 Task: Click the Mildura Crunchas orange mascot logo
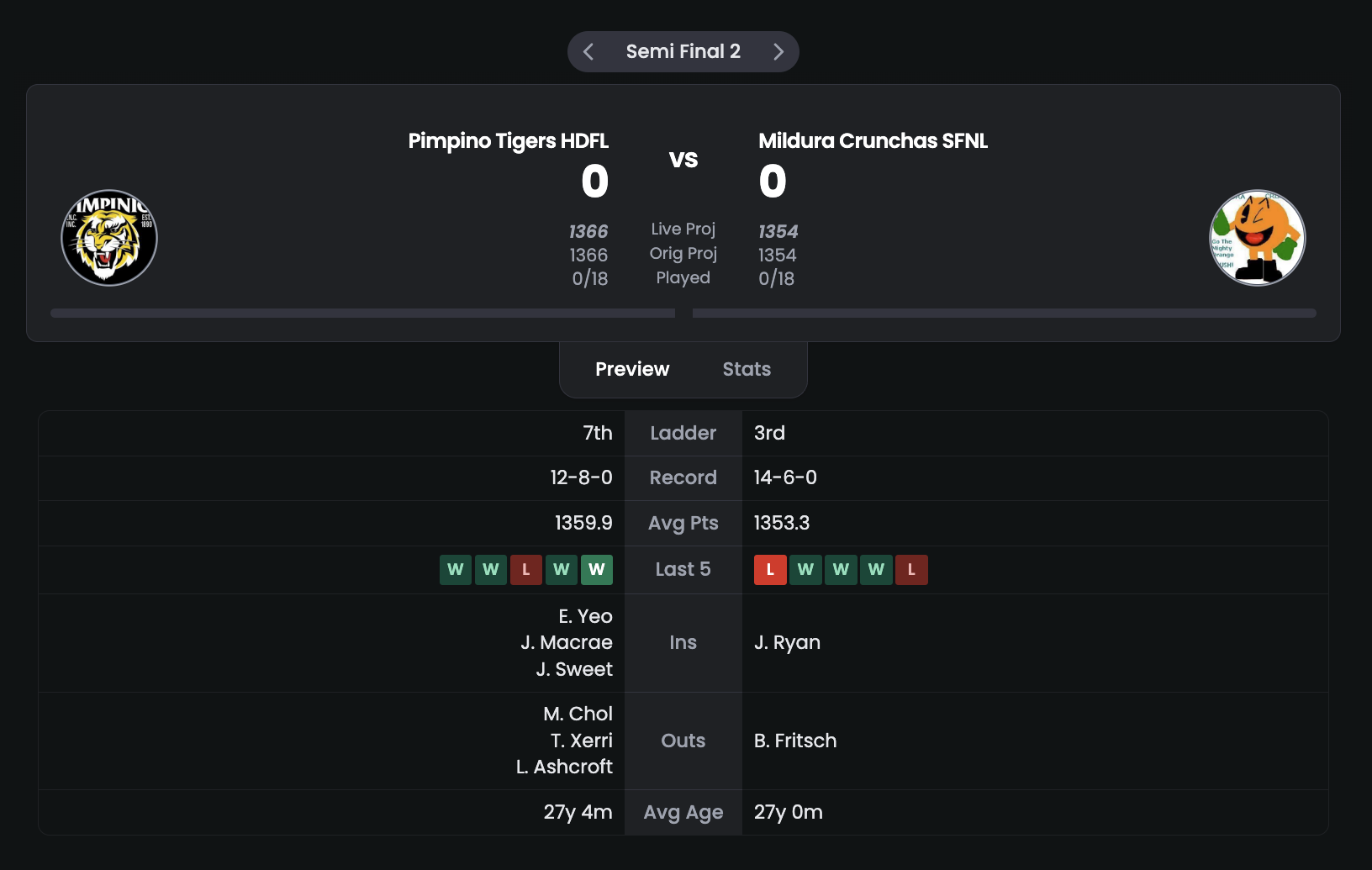[x=1258, y=238]
